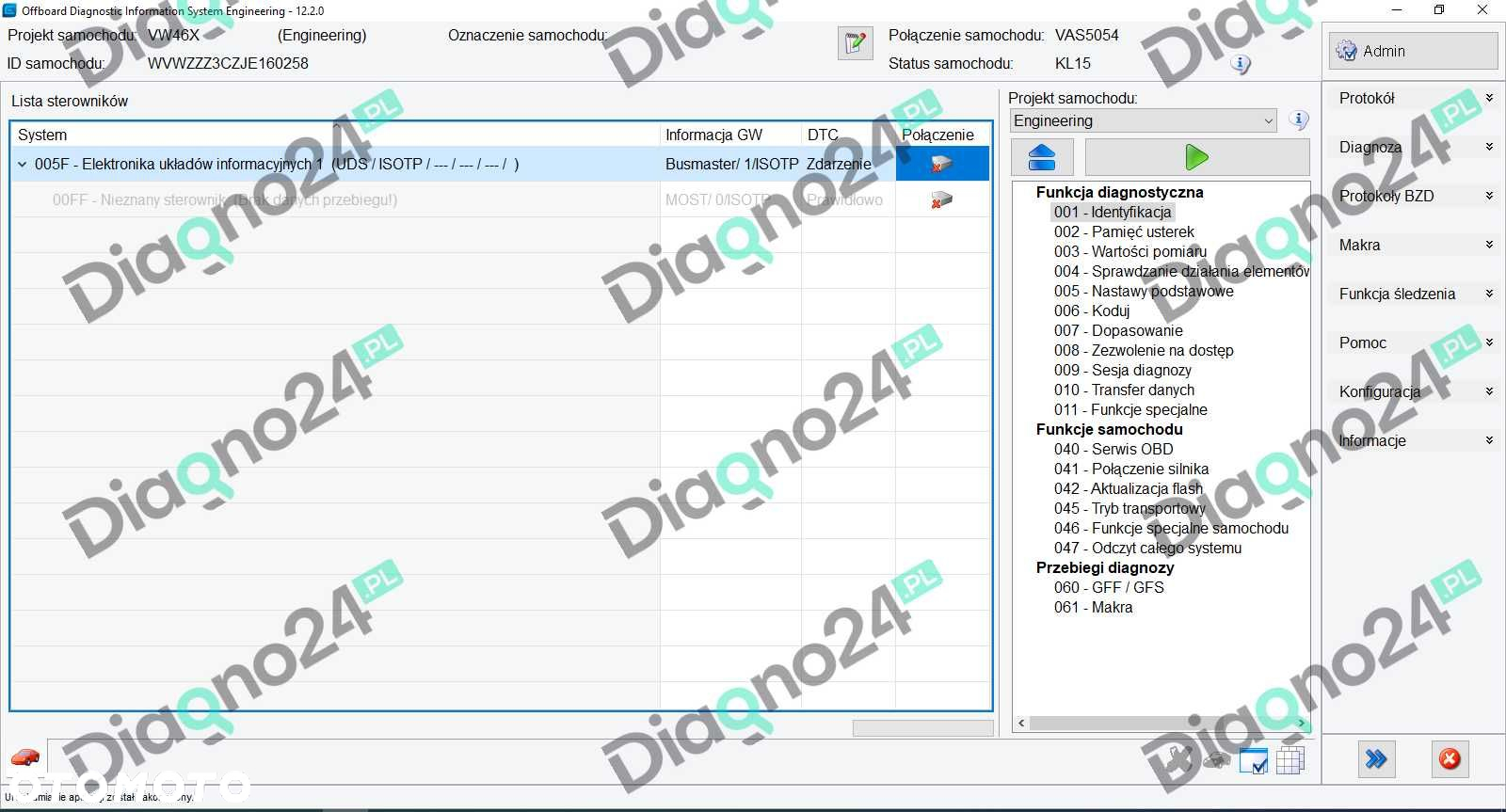Select 047 - Odczyt całego systemu
This screenshot has width=1506, height=812.
click(1147, 548)
